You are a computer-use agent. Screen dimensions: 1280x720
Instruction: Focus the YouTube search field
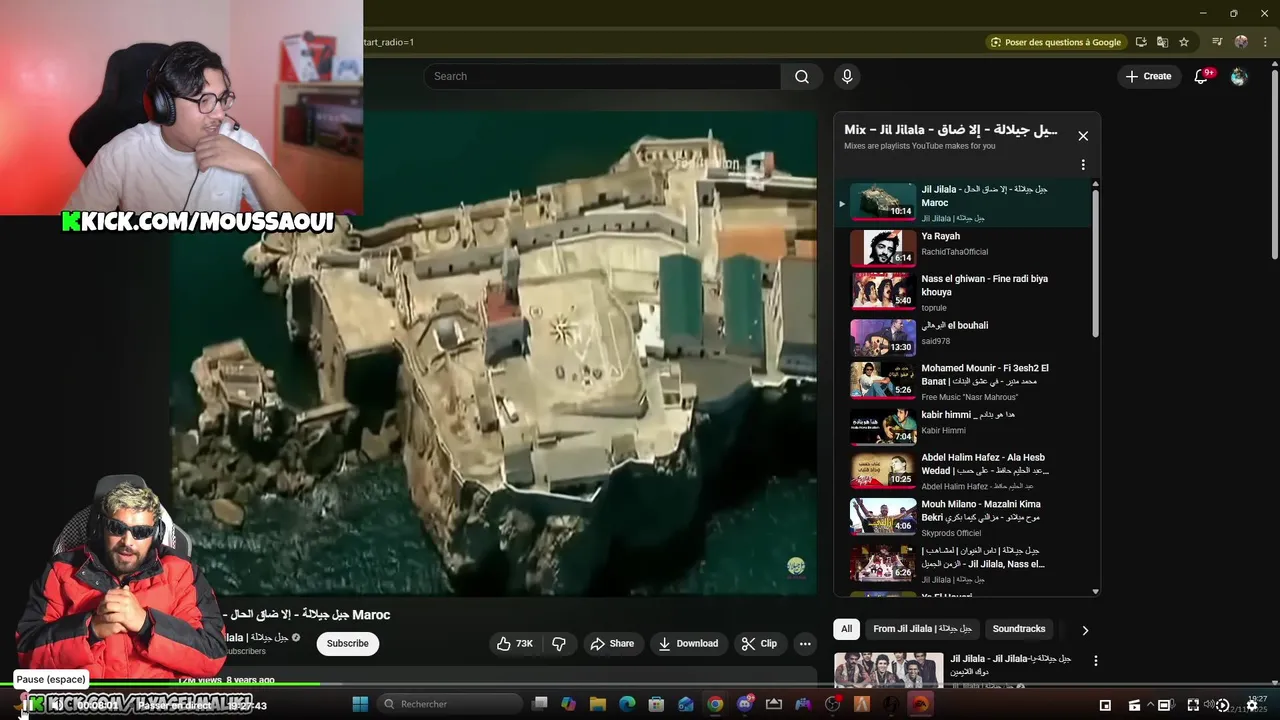pyautogui.click(x=602, y=77)
